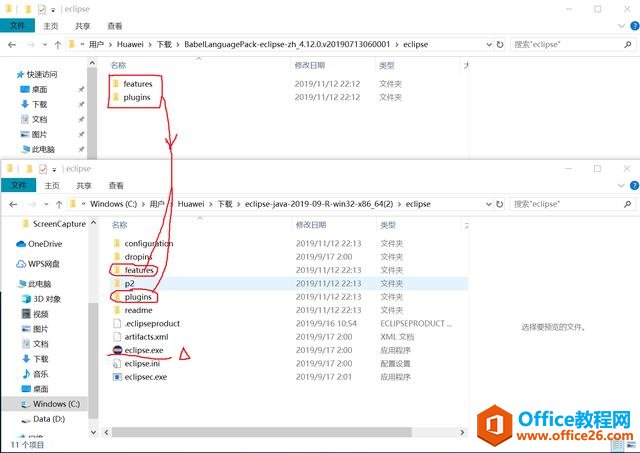Viewport: 640px width, 453px height.
Task: Open 文件 tab in the bottom window
Action: pos(18,185)
